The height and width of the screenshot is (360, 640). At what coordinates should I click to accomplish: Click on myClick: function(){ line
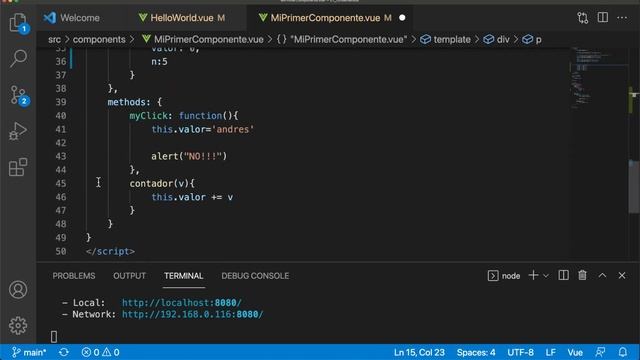(184, 116)
